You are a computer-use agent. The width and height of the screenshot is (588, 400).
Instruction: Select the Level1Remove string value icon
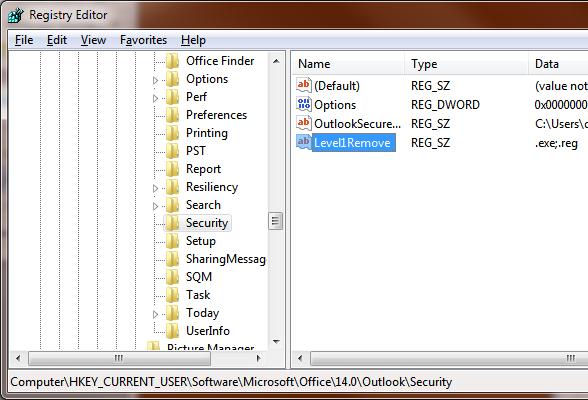click(x=303, y=142)
